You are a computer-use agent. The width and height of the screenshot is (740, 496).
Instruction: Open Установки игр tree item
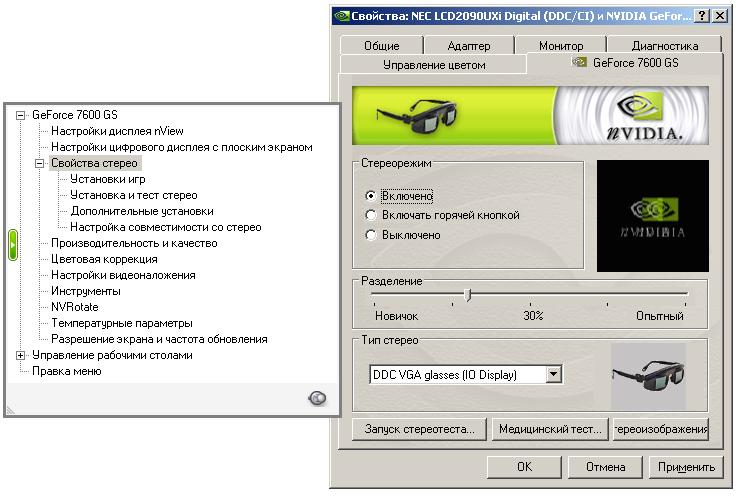[108, 179]
